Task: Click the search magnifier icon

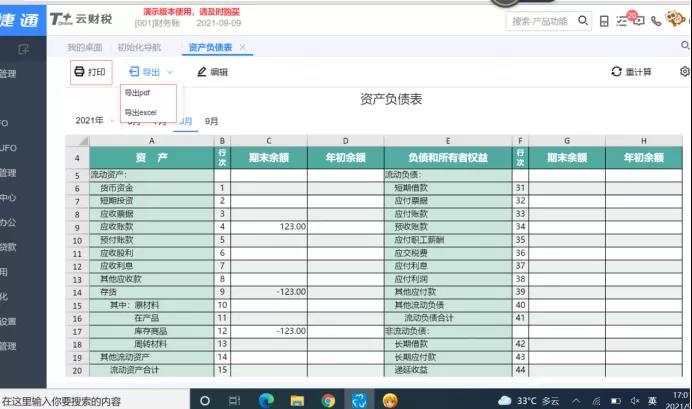Action: 583,20
